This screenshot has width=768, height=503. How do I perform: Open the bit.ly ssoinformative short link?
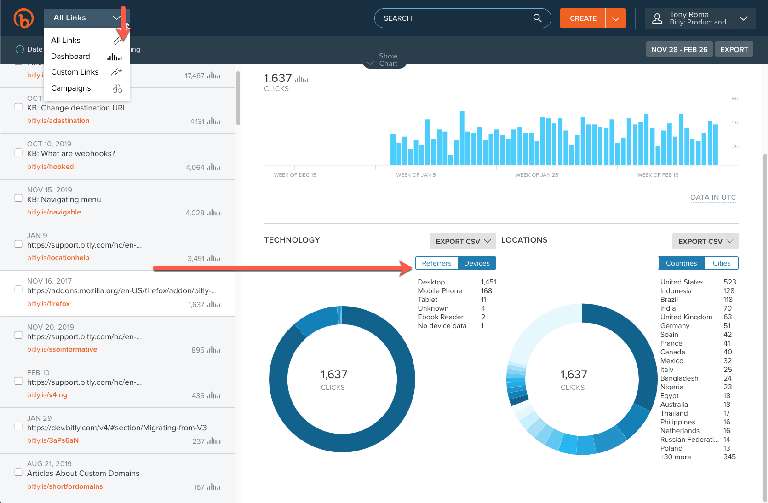62,349
